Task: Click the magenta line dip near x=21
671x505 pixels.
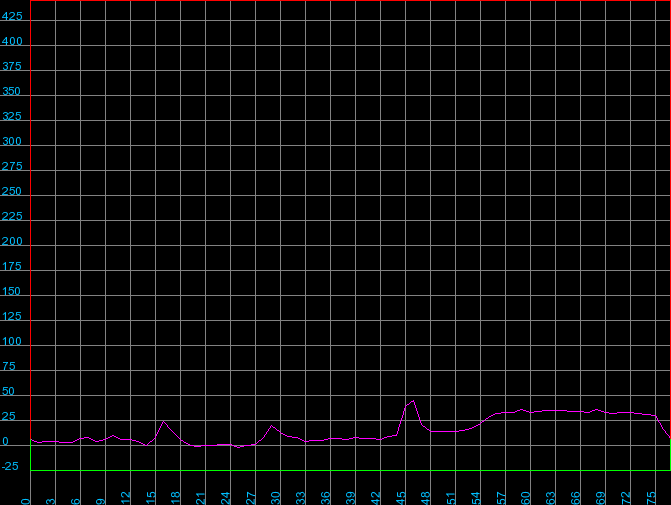Action: click(200, 446)
